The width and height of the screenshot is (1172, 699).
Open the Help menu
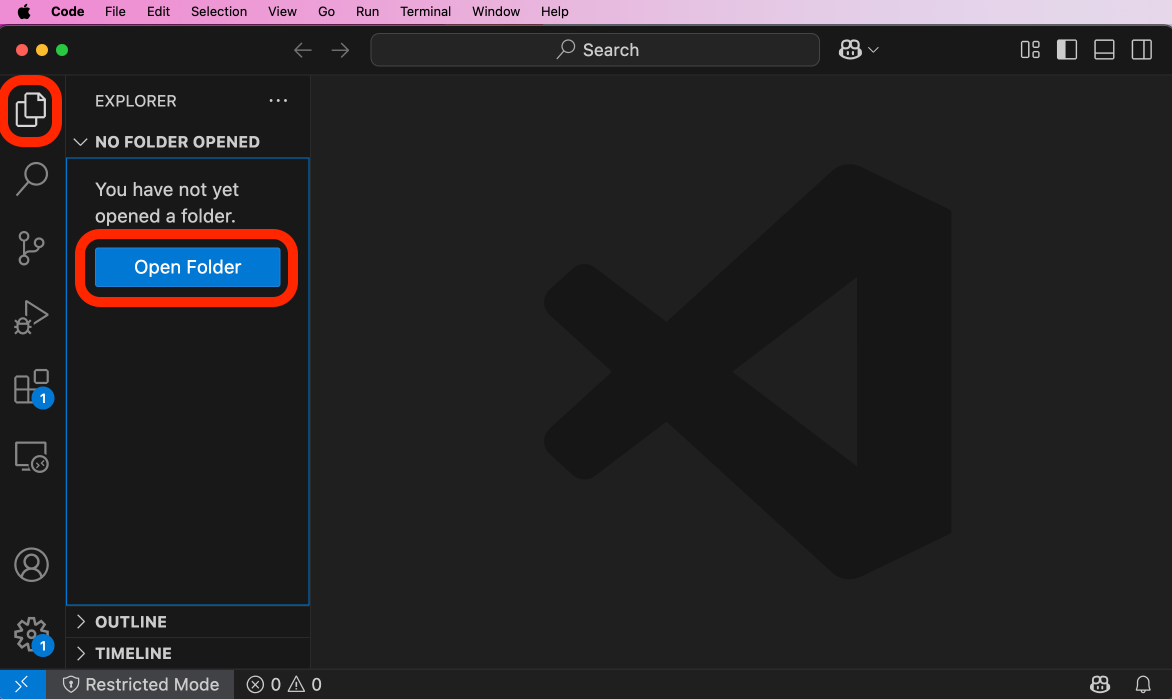[555, 12]
